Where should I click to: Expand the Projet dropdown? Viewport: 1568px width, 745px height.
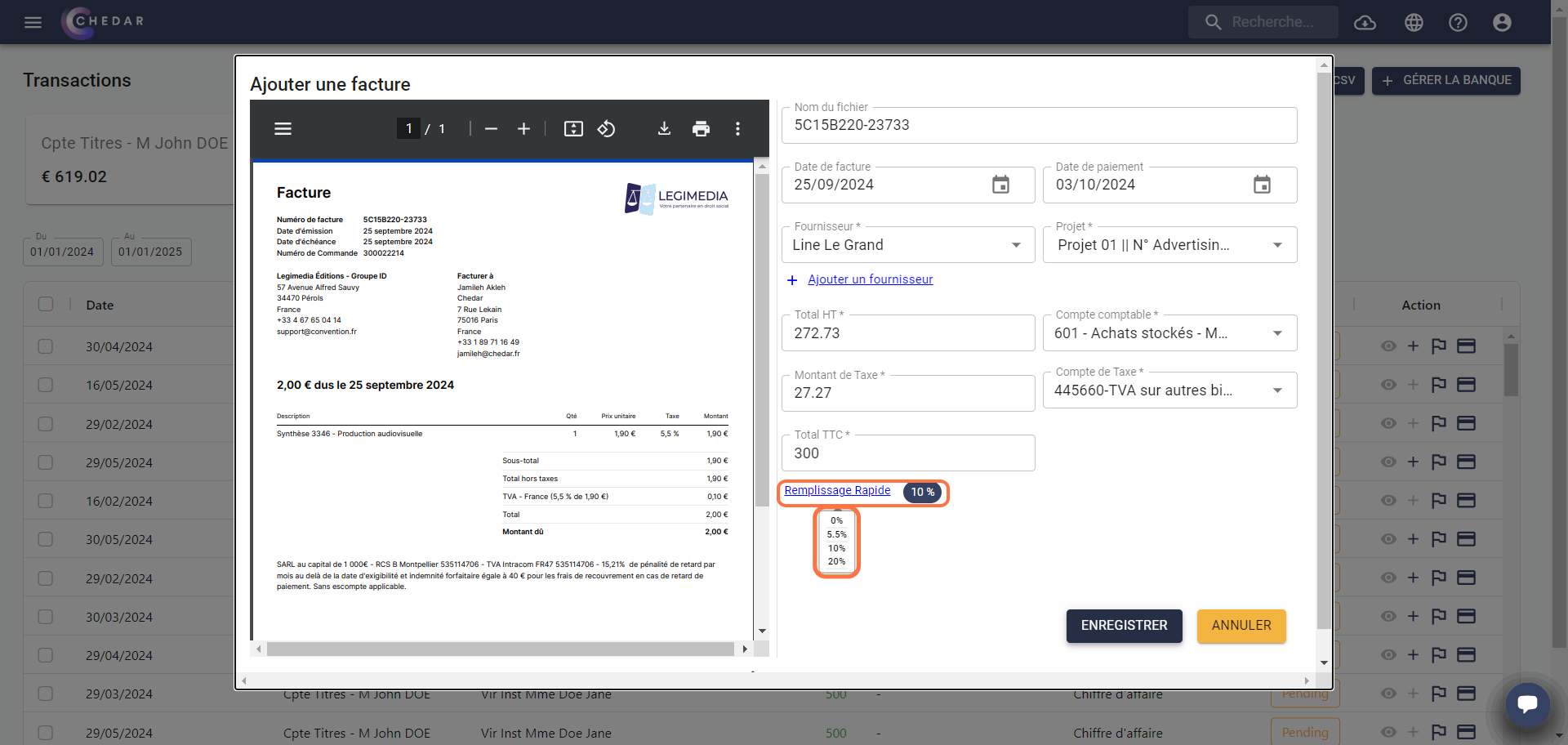tap(1277, 245)
